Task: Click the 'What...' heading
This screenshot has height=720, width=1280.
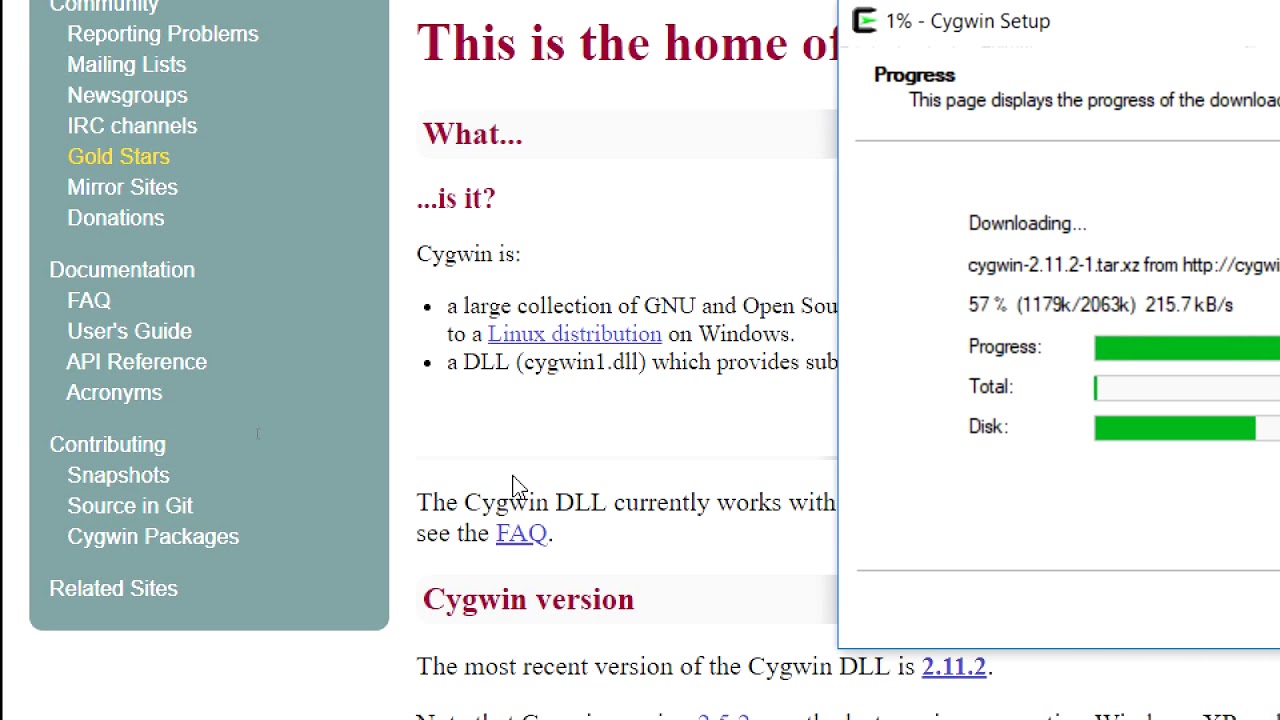Action: click(x=472, y=134)
